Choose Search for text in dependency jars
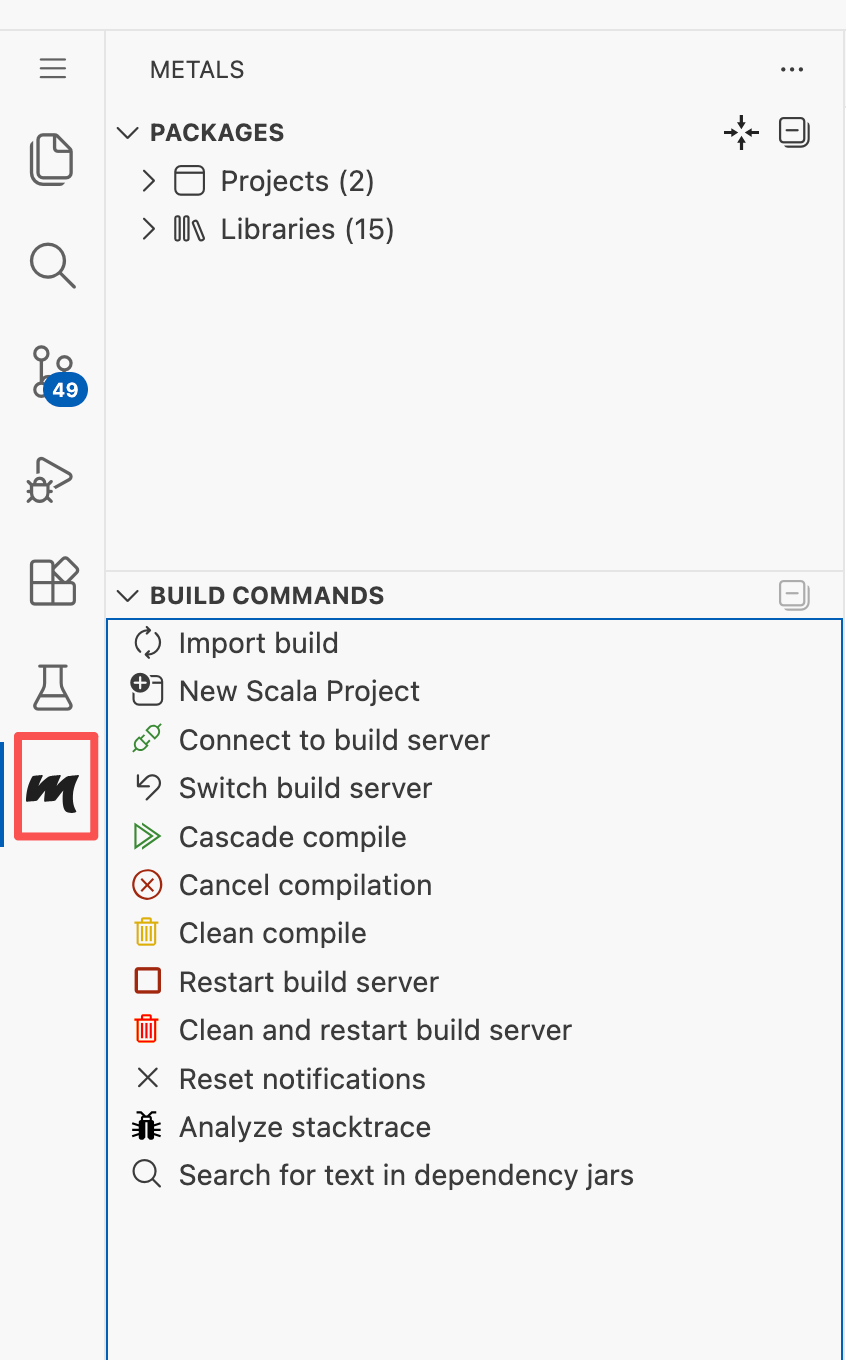Image resolution: width=846 pixels, height=1360 pixels. [406, 1175]
